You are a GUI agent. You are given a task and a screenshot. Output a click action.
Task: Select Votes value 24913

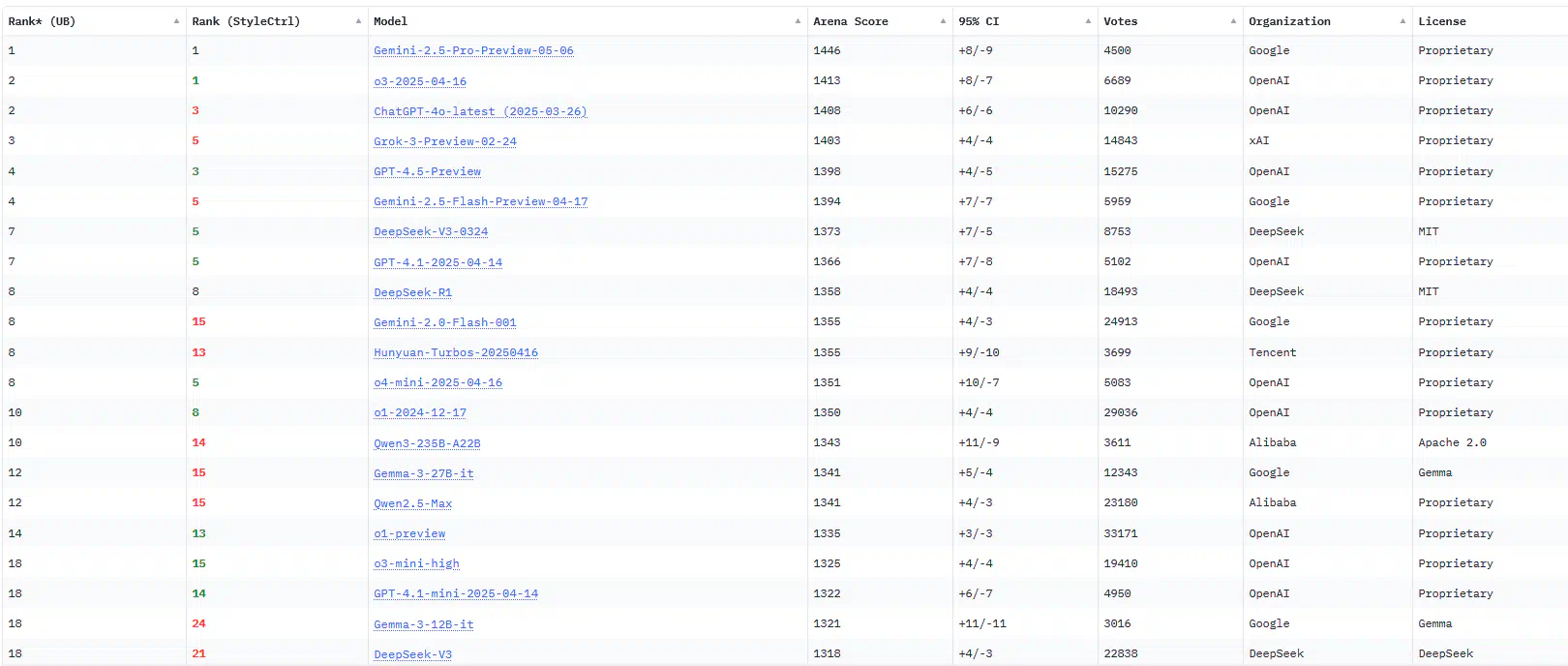coord(1121,321)
